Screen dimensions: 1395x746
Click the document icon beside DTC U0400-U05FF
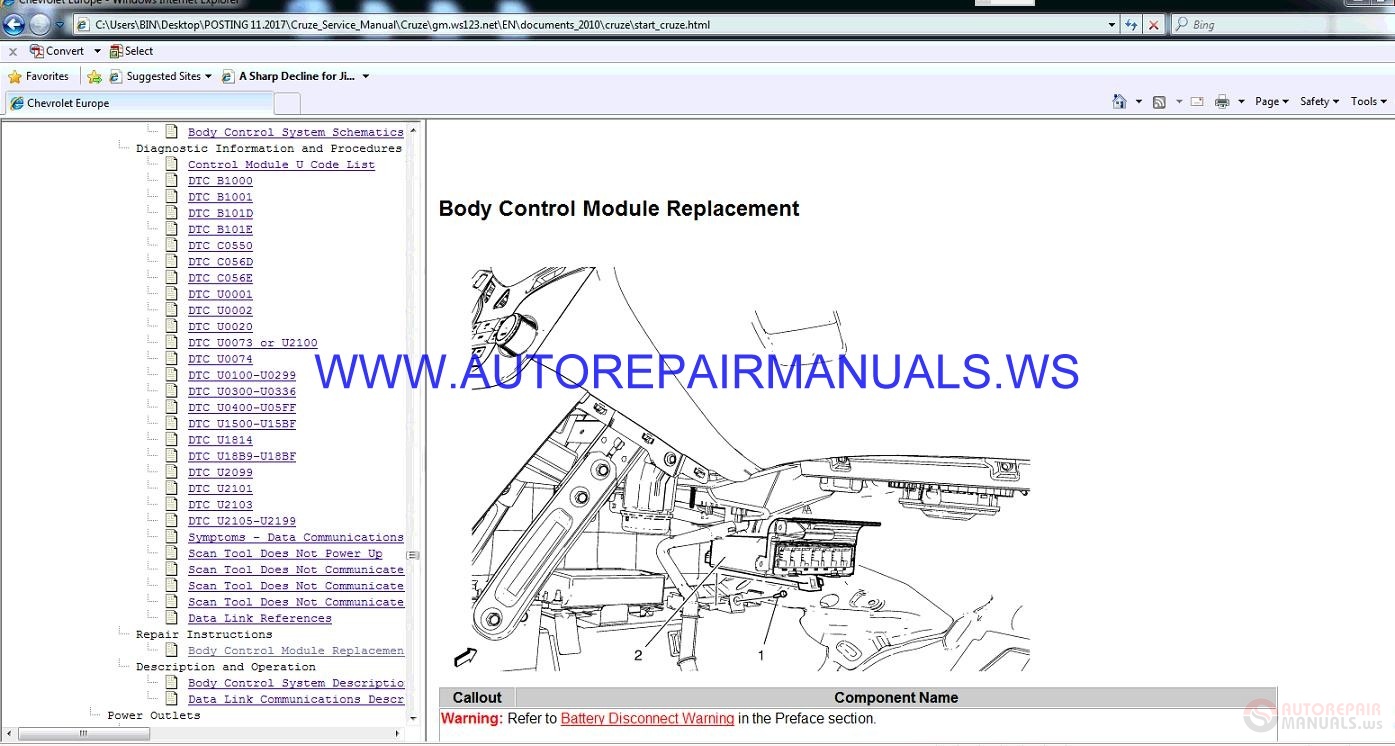click(172, 407)
